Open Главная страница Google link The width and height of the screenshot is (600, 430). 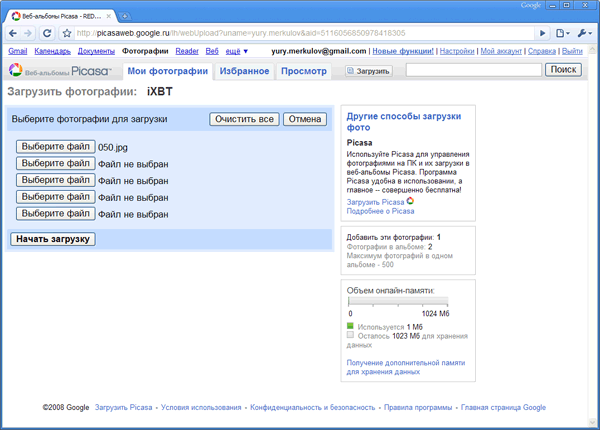click(503, 407)
